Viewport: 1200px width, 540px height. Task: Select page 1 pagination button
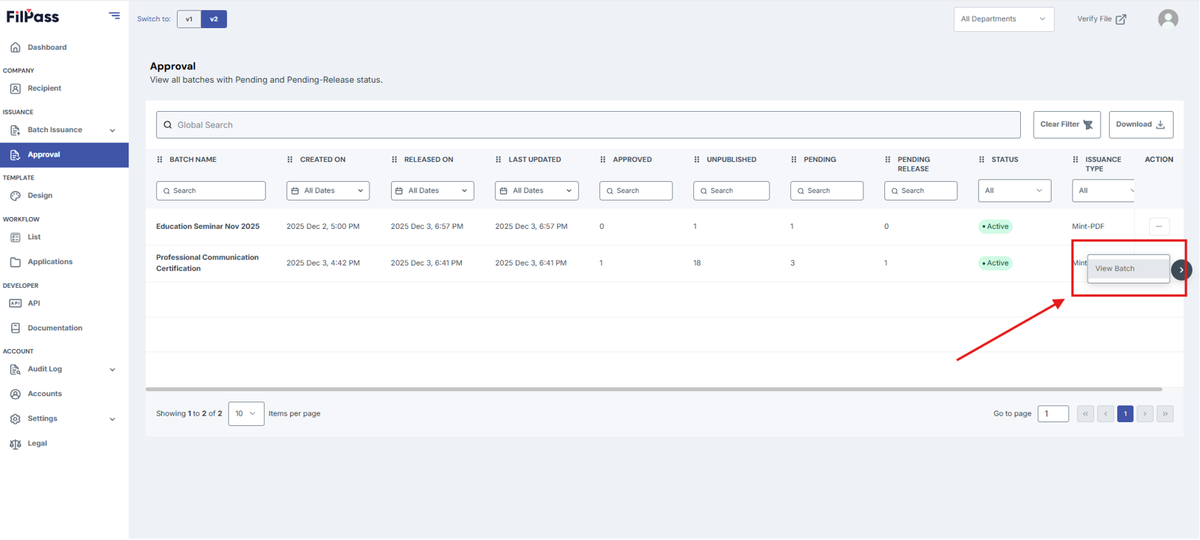tap(1125, 413)
